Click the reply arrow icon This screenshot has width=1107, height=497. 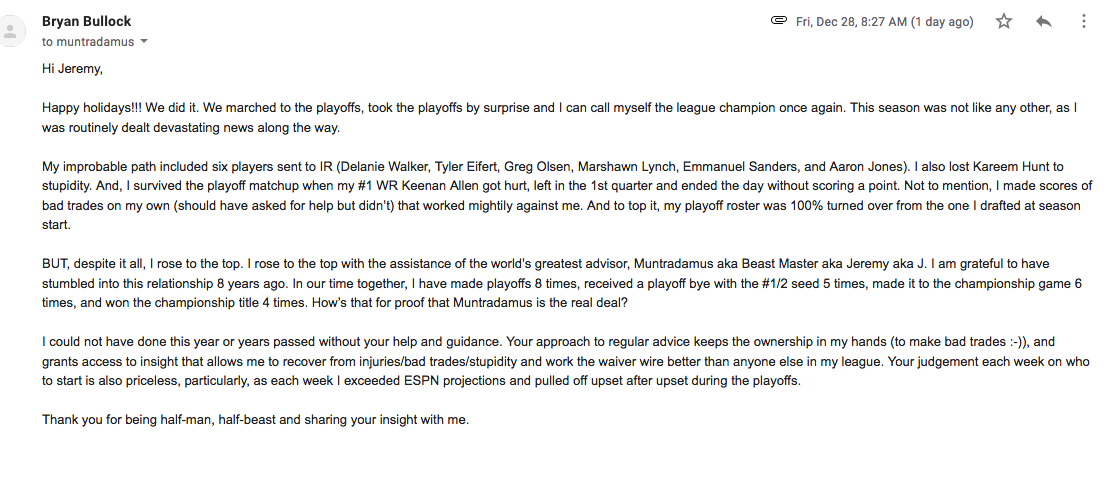[x=1043, y=22]
